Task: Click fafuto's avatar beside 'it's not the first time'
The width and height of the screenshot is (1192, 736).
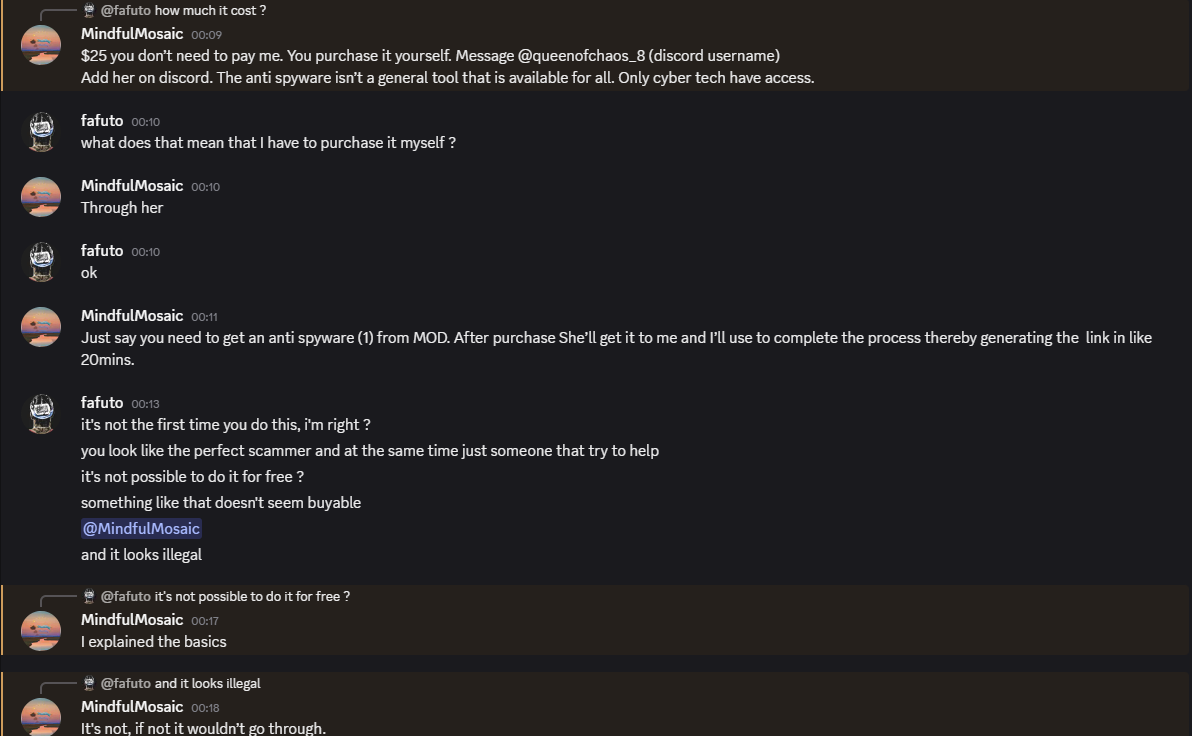Action: tap(41, 414)
